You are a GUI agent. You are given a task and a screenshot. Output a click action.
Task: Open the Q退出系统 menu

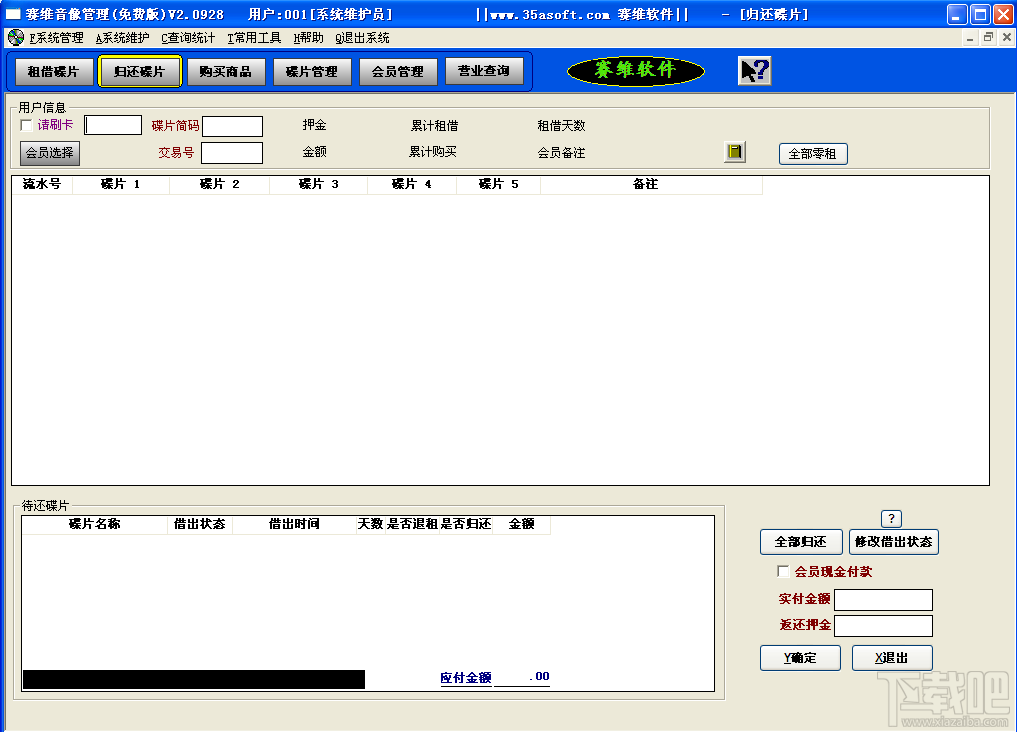[x=363, y=38]
